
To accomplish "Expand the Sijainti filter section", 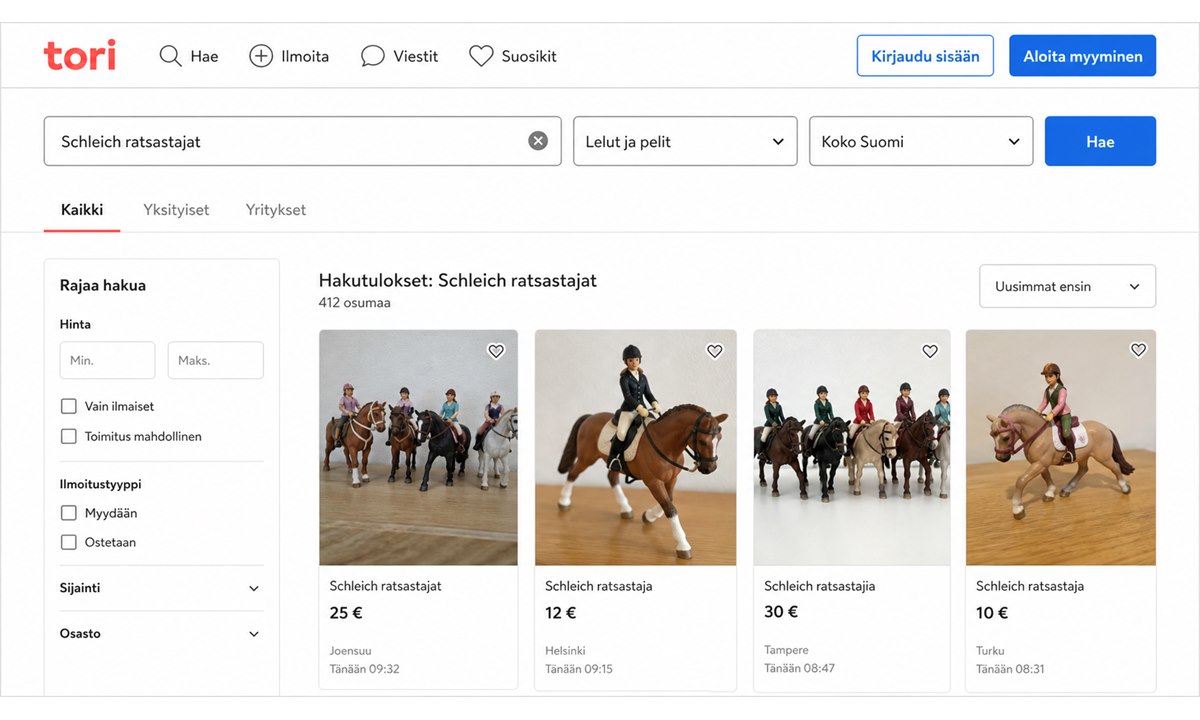I will 161,588.
